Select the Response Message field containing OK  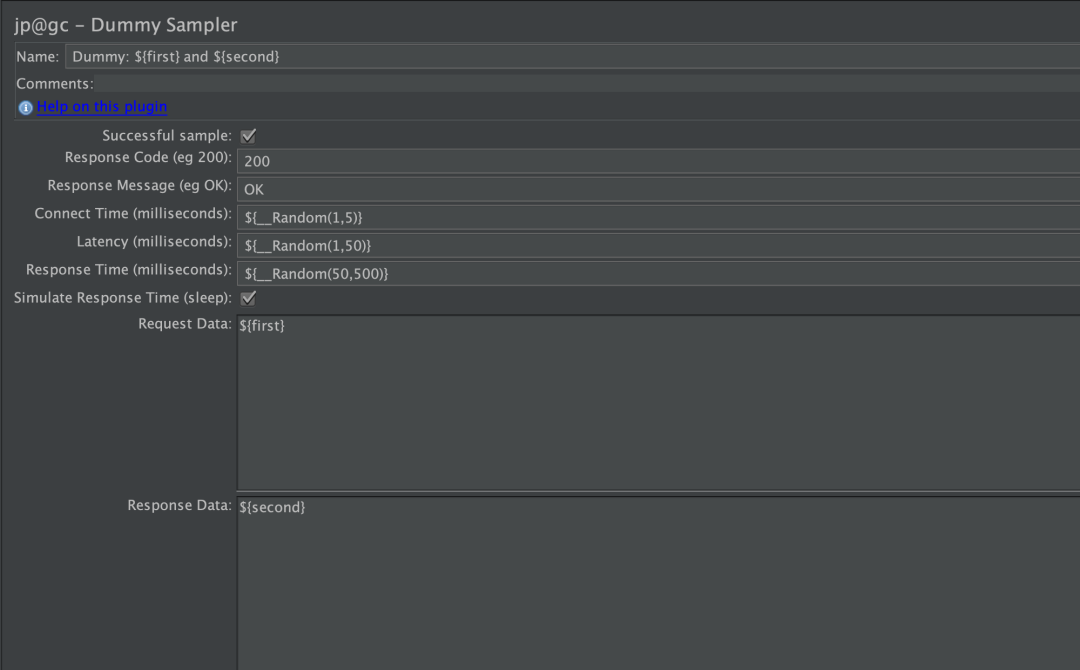[658, 189]
